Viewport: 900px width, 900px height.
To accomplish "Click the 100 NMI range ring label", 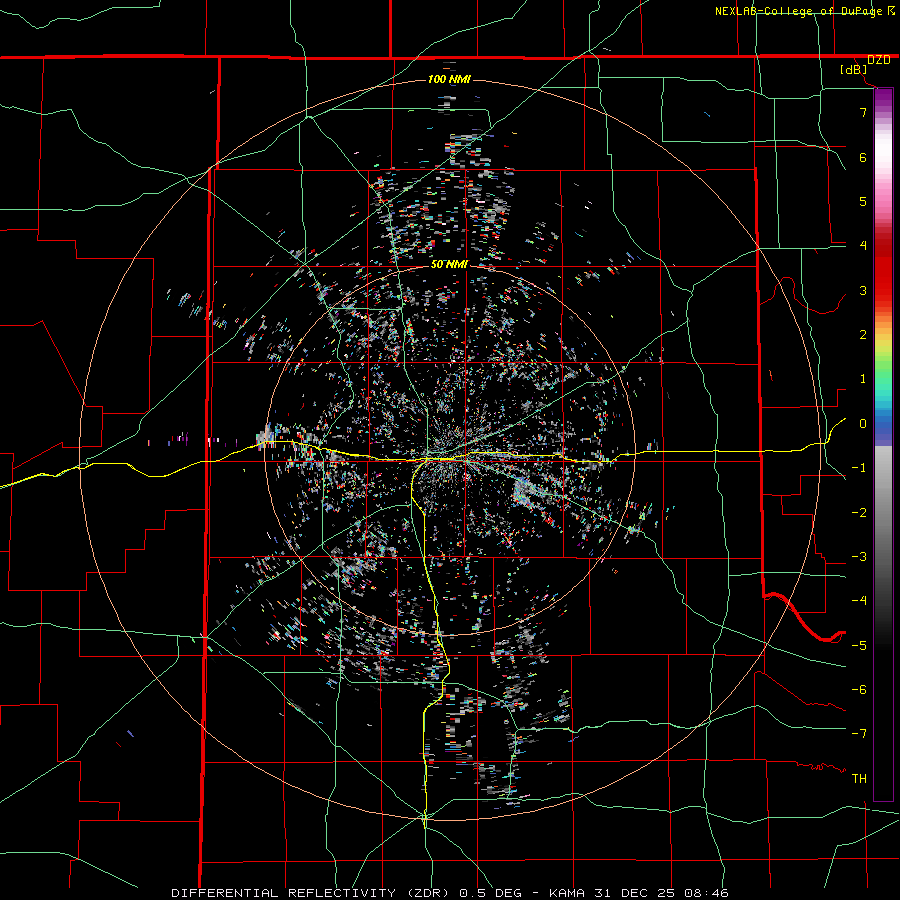I will pyautogui.click(x=449, y=79).
